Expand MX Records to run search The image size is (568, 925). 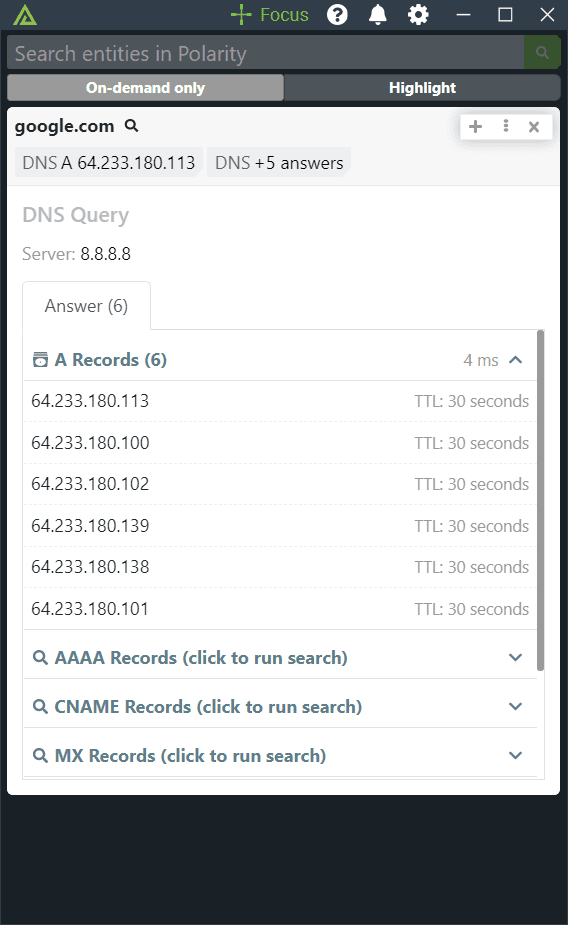point(280,755)
